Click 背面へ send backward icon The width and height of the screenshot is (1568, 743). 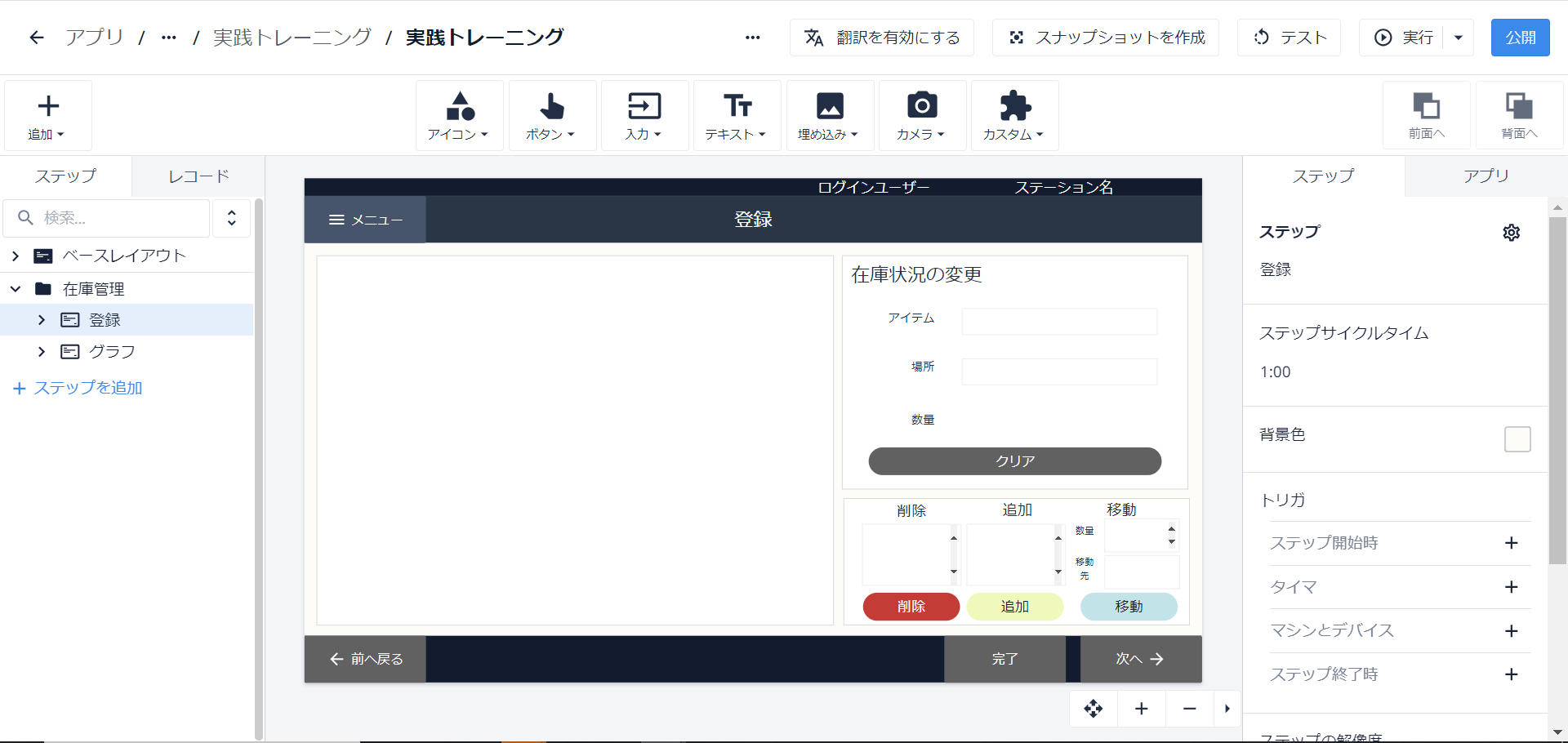point(1519,116)
